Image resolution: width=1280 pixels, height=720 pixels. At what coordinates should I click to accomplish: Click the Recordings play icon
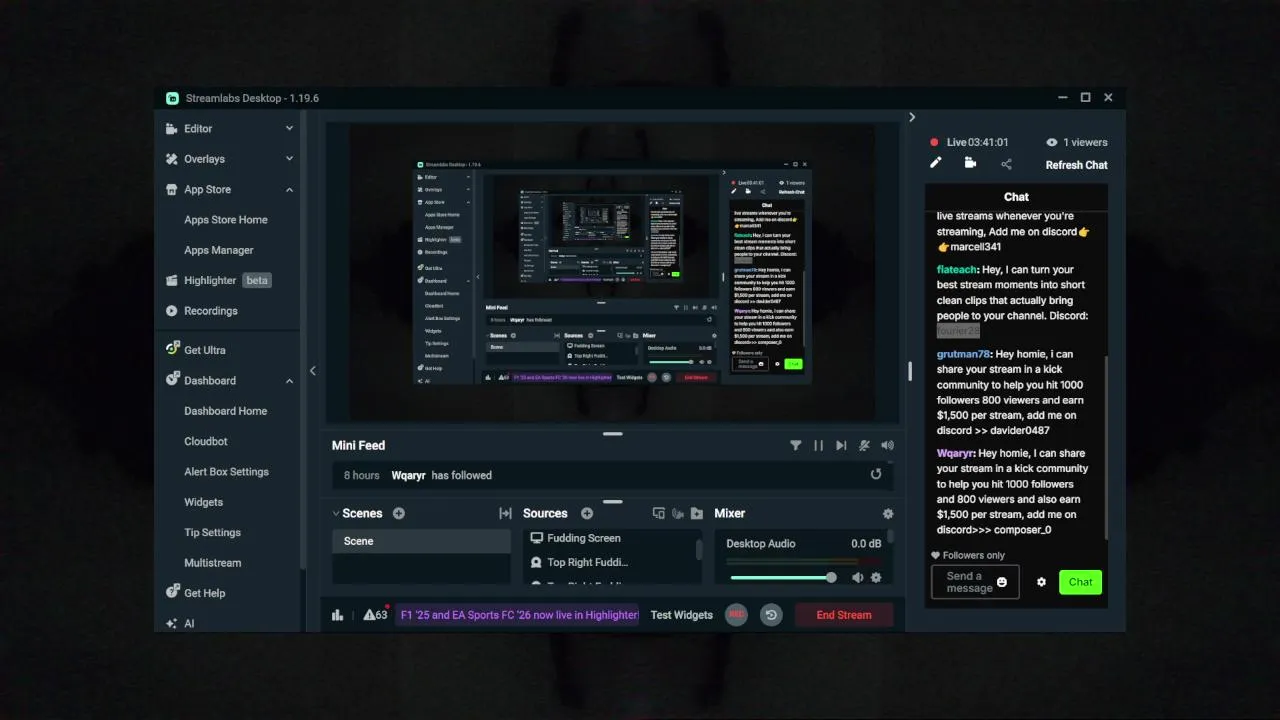[x=172, y=311]
